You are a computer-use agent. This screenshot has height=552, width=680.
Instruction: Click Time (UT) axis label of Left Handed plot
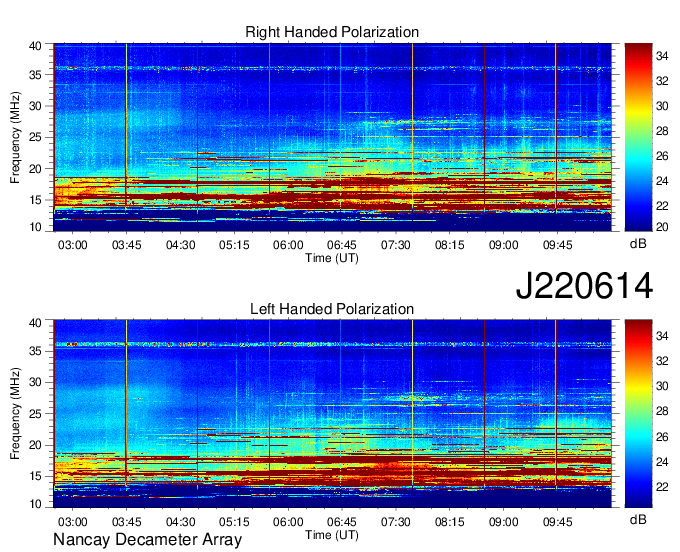332,535
